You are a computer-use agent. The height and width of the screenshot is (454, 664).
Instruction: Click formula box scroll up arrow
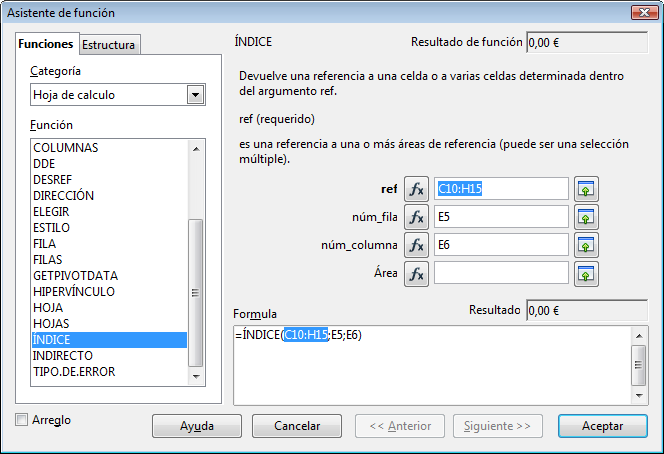tap(639, 336)
